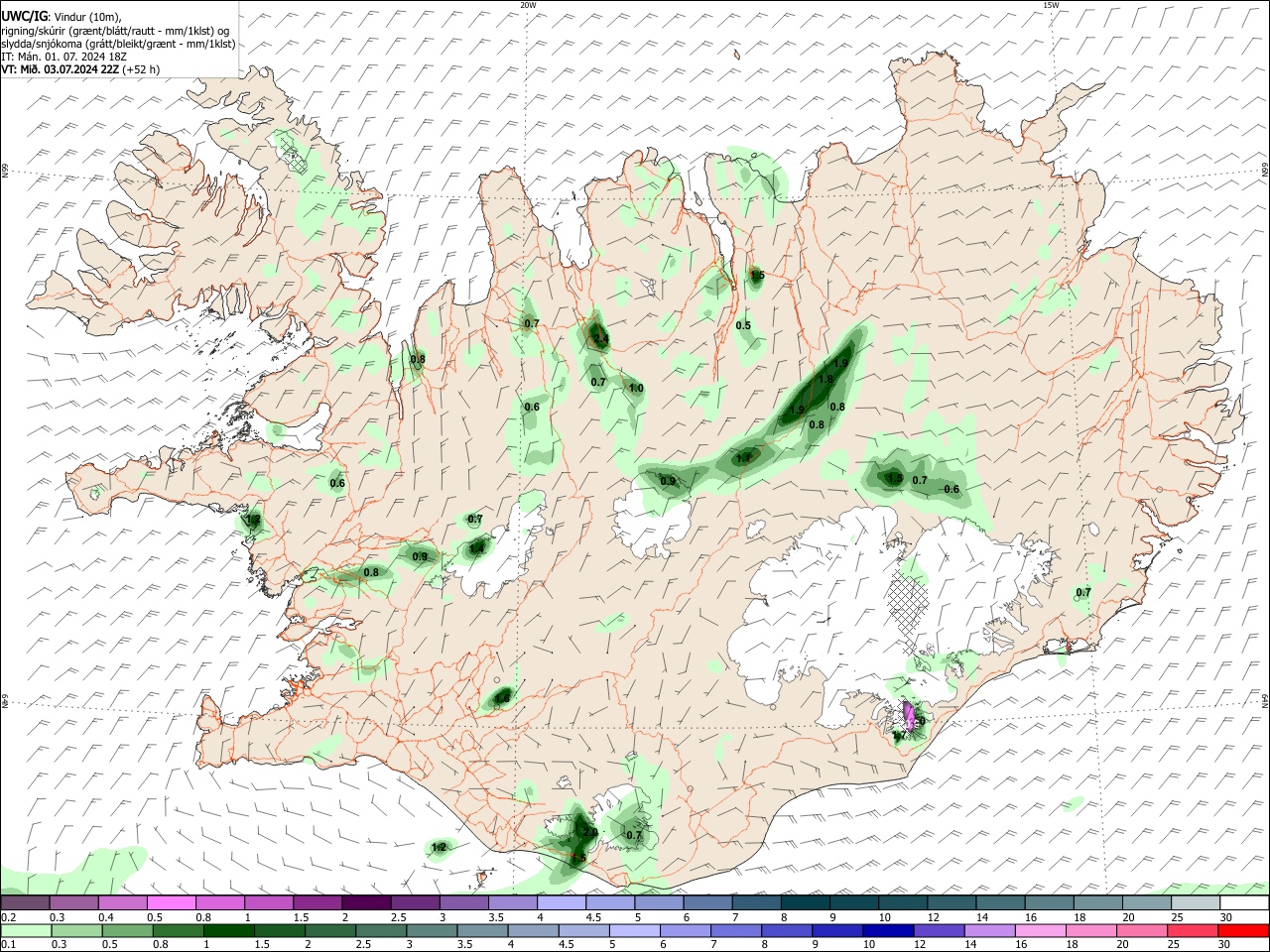Click the 0.2 swatch in the upper snow legend

coord(26,903)
